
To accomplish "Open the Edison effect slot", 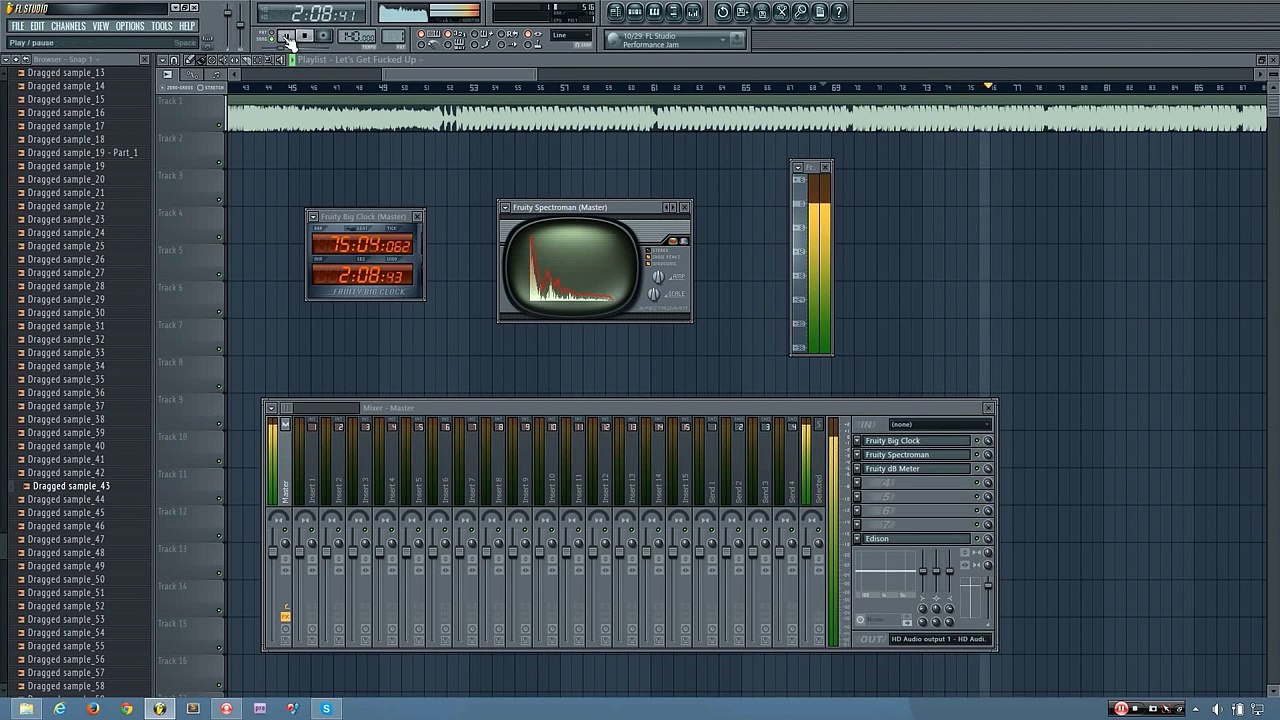I will [x=917, y=539].
